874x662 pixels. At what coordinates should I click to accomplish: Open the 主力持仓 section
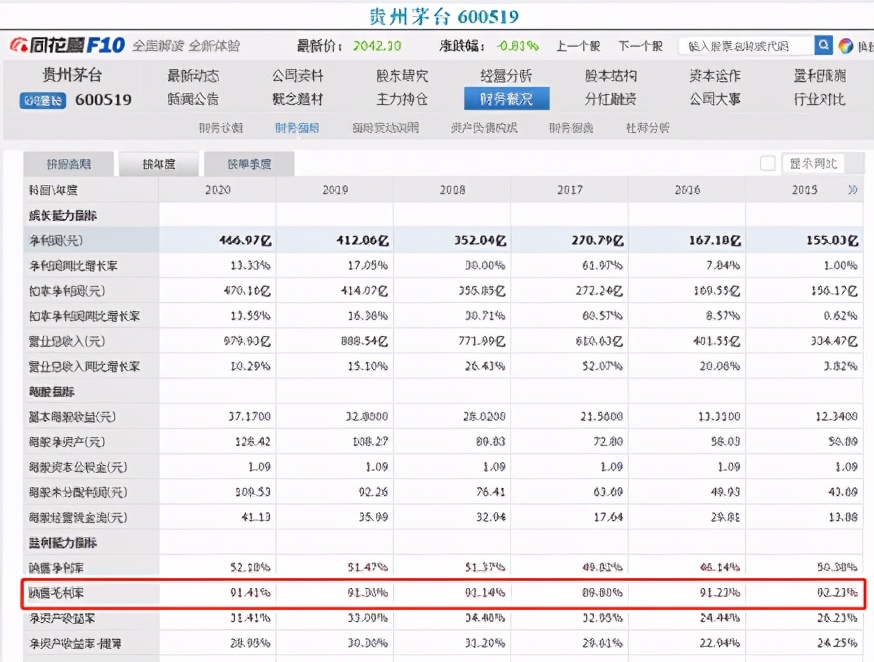click(x=404, y=98)
